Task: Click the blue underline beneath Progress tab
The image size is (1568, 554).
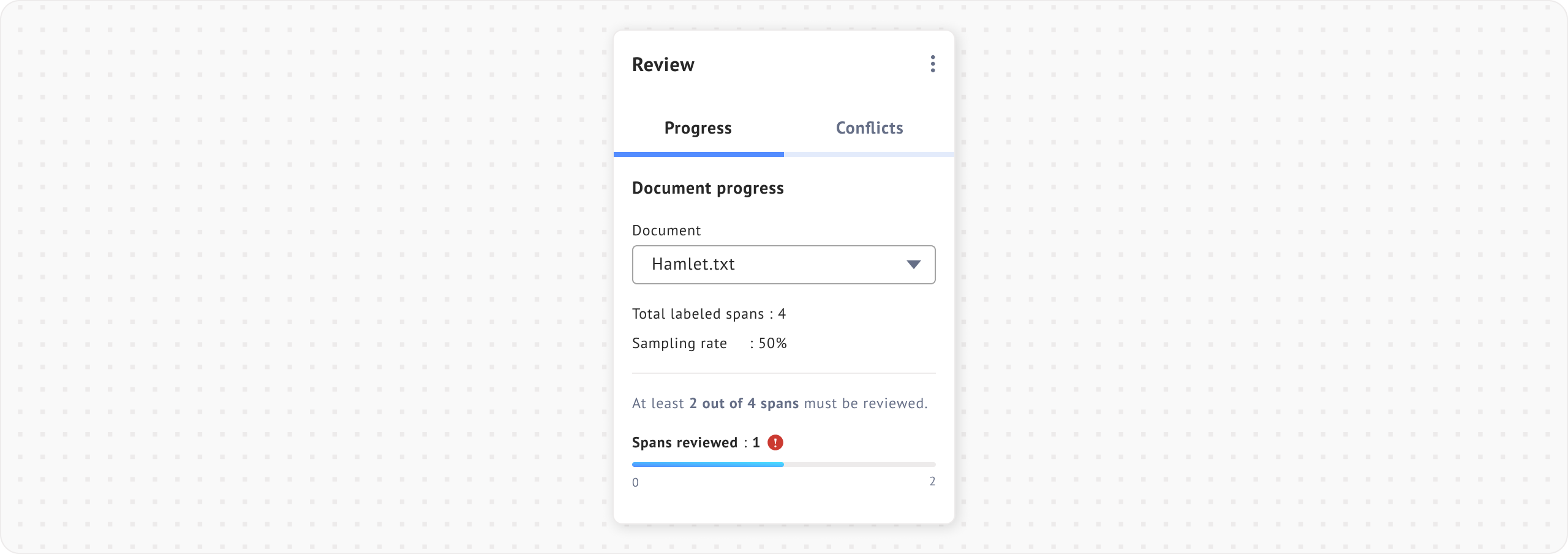Action: (x=698, y=154)
